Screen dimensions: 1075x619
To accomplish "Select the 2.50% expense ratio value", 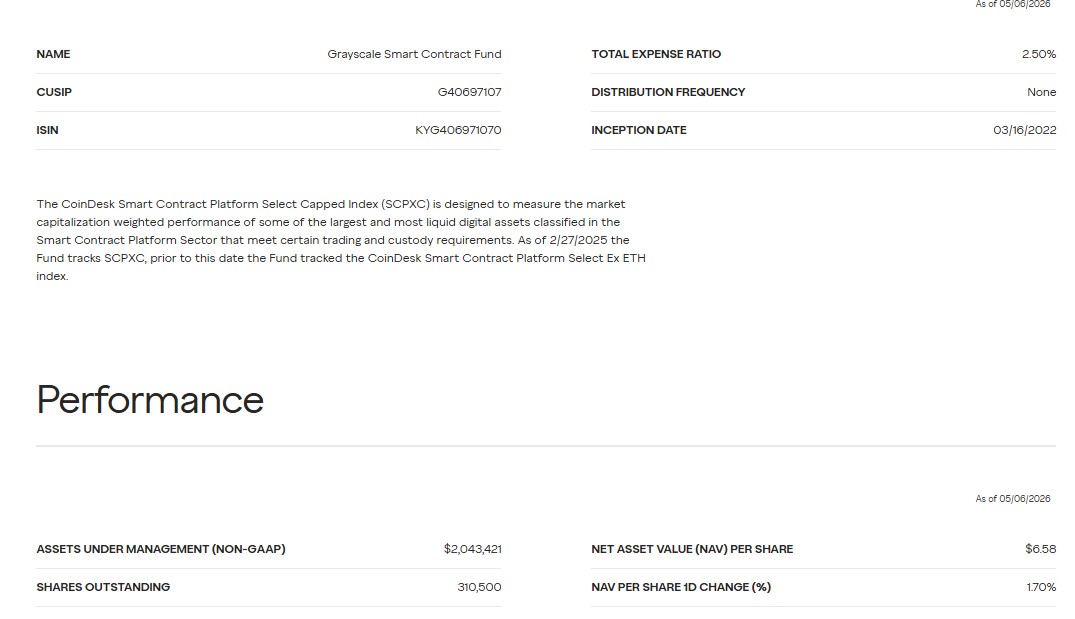I will pos(1039,54).
